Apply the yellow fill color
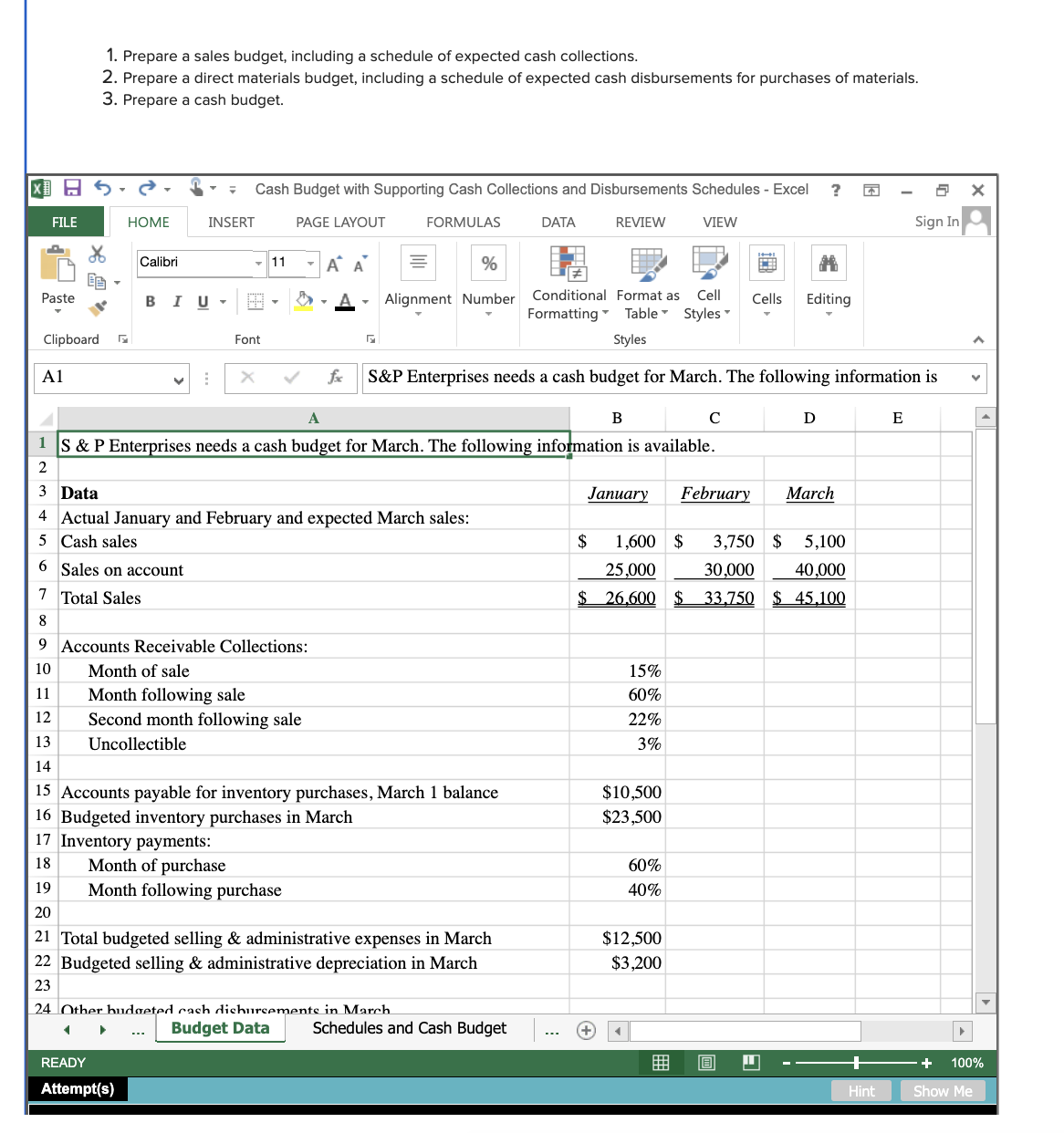The height and width of the screenshot is (1133, 1064). (x=304, y=301)
